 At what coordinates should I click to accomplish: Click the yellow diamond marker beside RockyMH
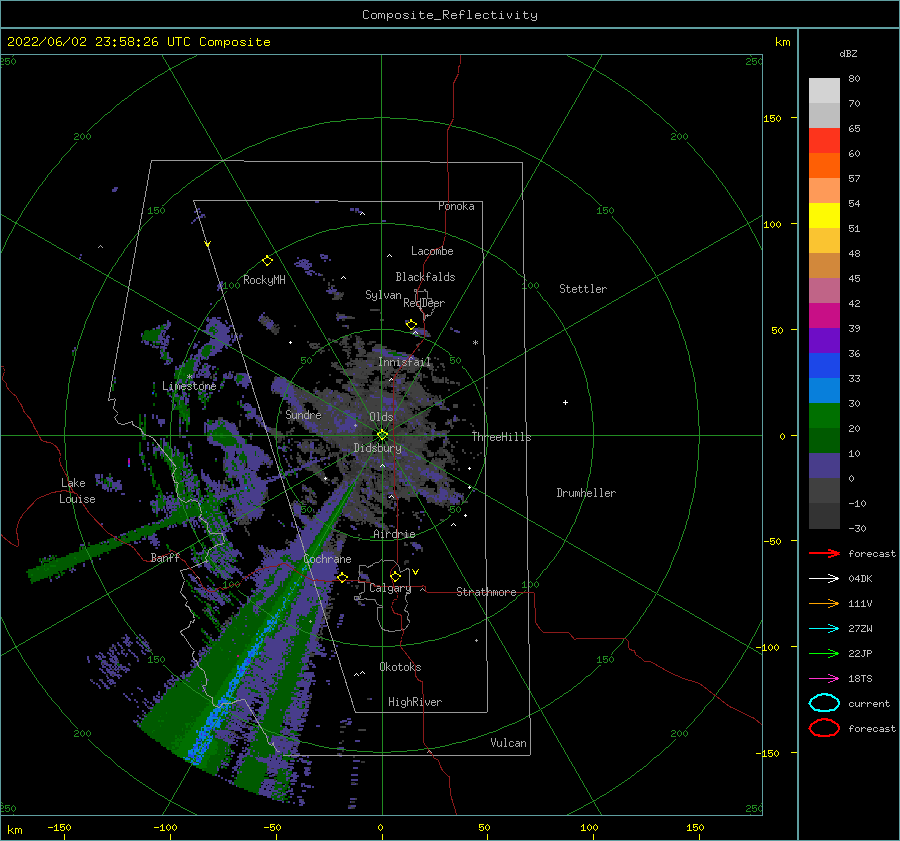coord(267,261)
